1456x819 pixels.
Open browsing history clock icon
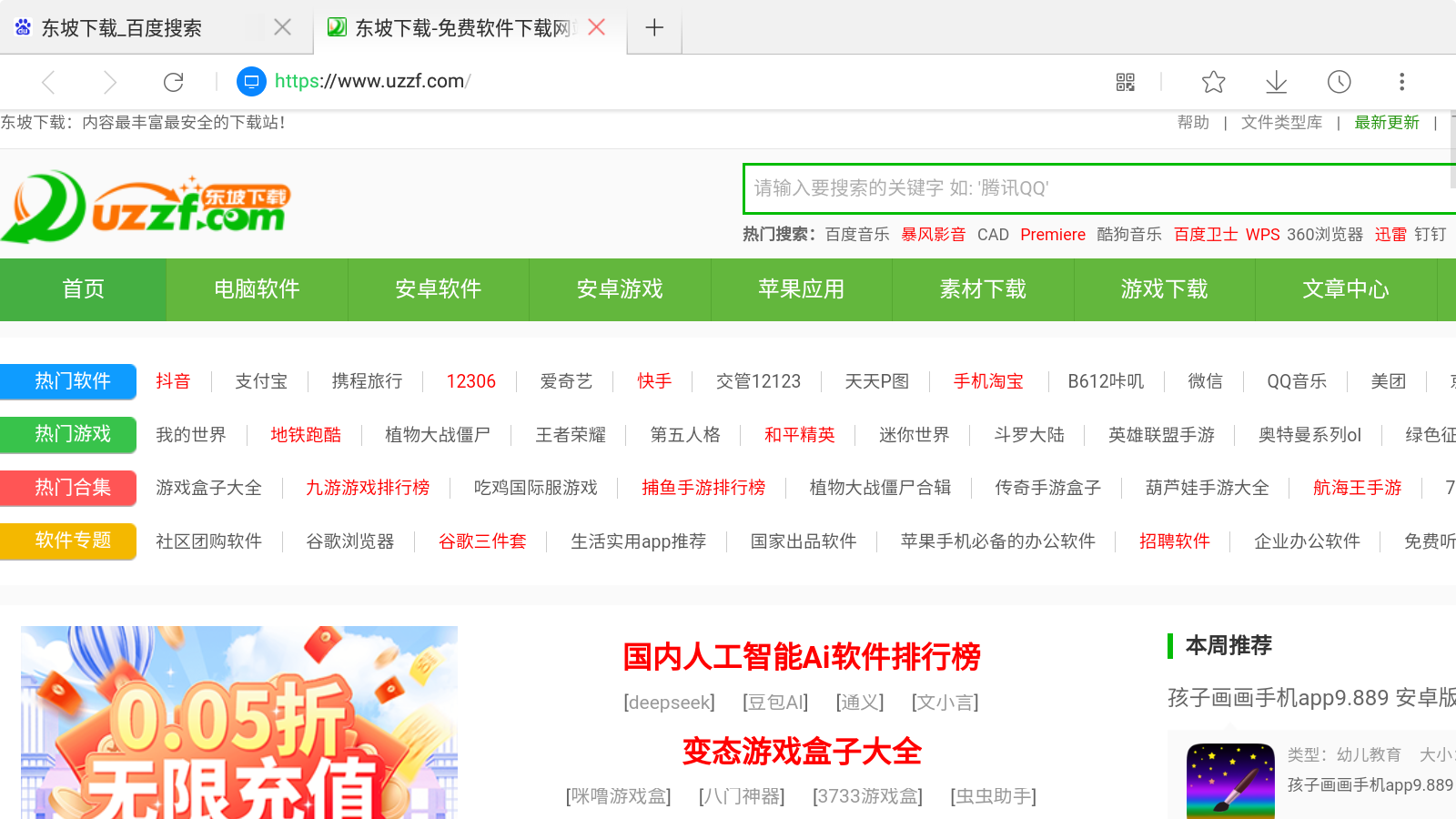pos(1339,83)
